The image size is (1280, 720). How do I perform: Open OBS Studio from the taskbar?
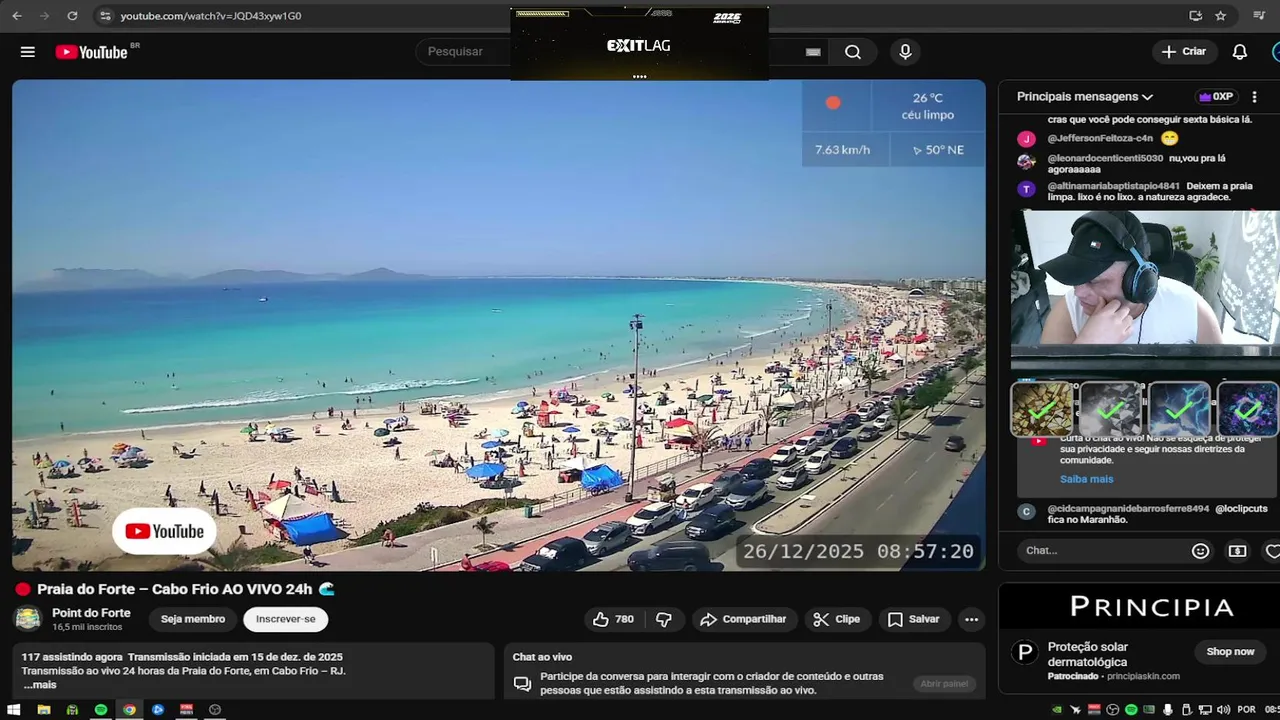(x=215, y=710)
